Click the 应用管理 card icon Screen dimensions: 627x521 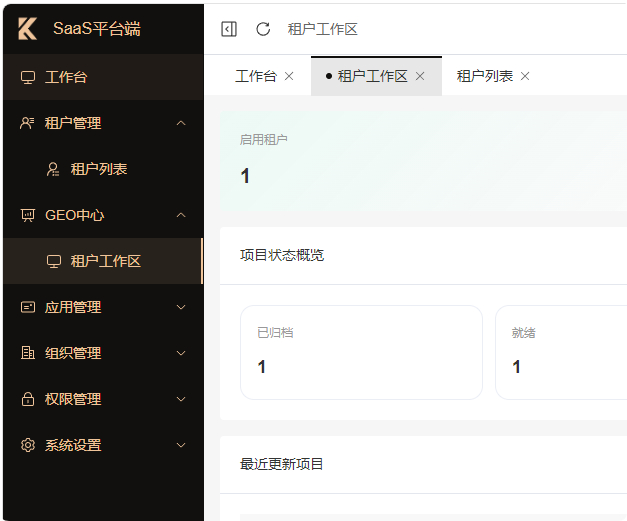[x=28, y=307]
